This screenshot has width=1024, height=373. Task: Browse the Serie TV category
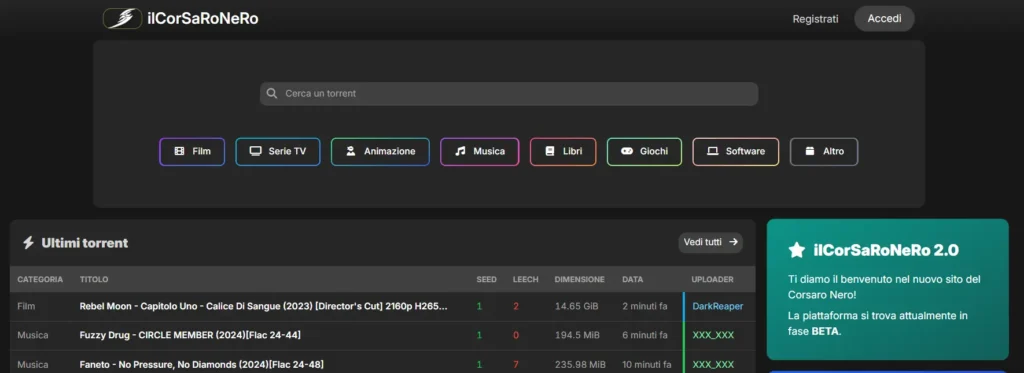tap(278, 152)
